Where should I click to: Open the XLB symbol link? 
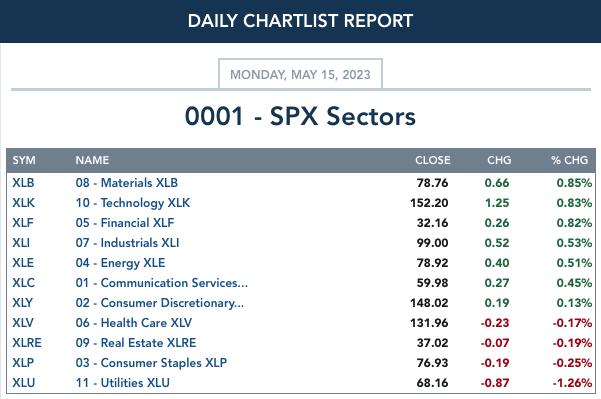[23, 183]
